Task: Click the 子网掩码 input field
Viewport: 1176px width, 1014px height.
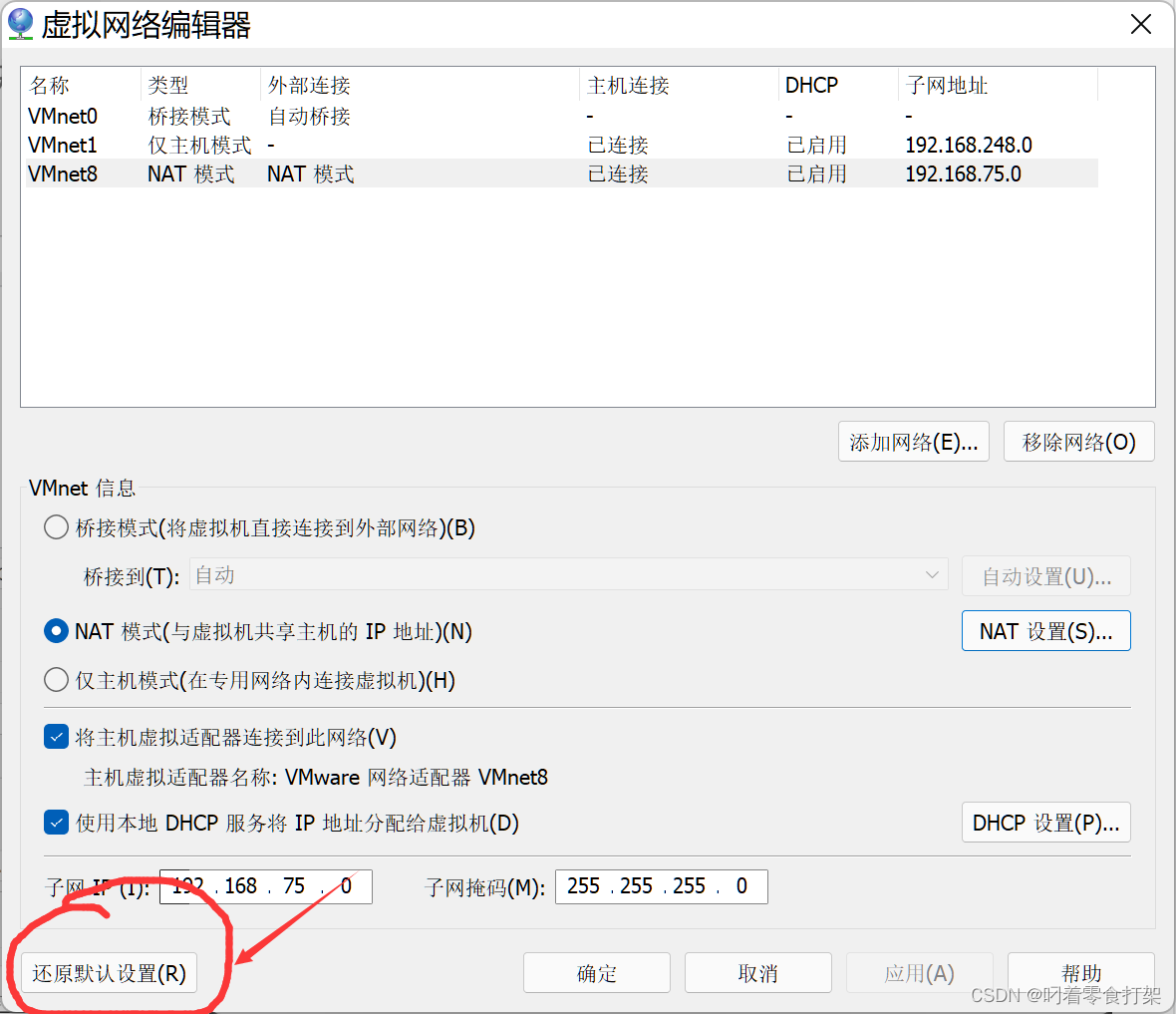Action: 661,886
